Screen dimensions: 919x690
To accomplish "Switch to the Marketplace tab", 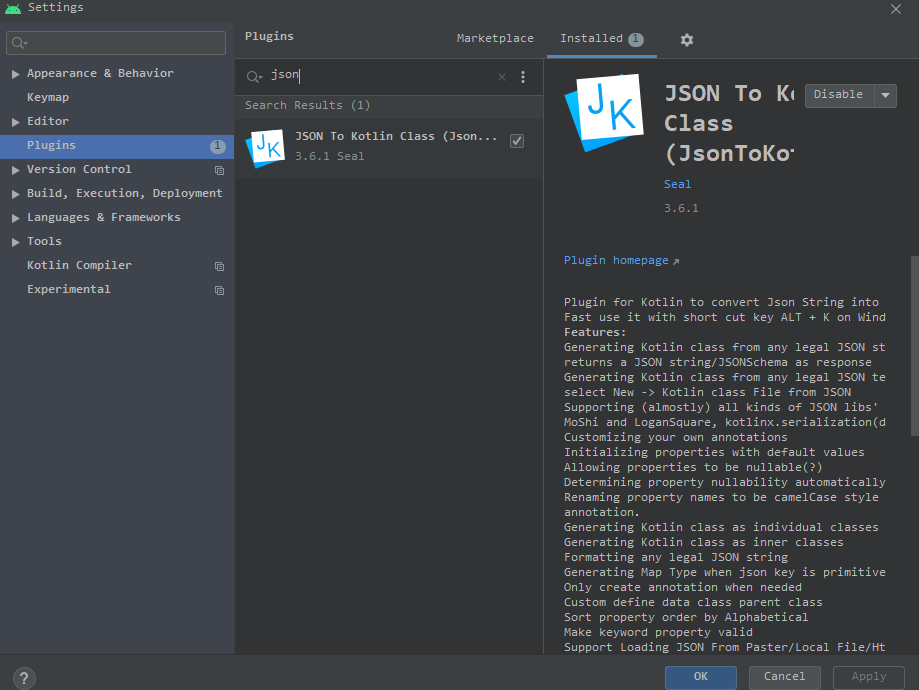I will 495,38.
